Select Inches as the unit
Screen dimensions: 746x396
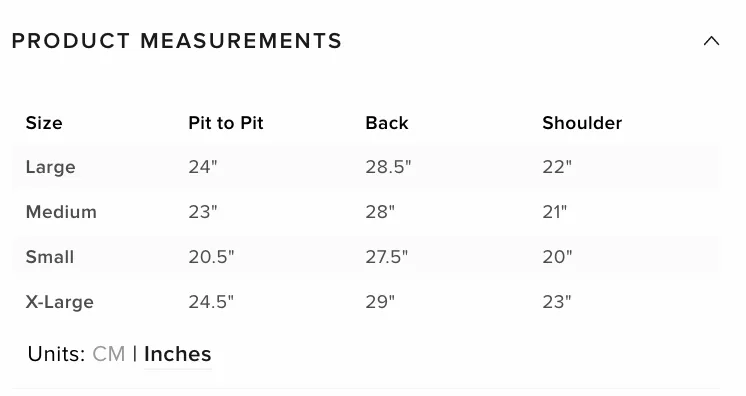(x=177, y=354)
